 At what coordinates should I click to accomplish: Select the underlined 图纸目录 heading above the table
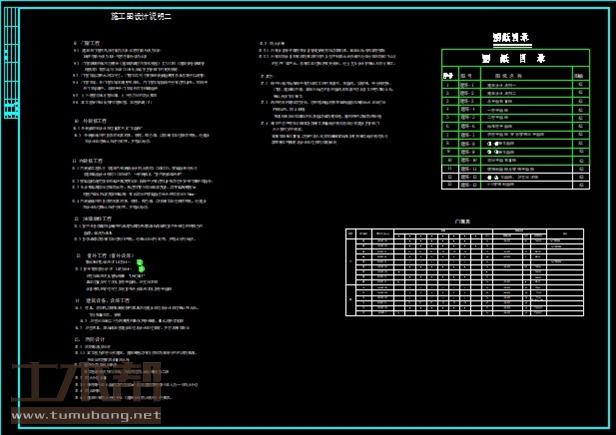511,38
